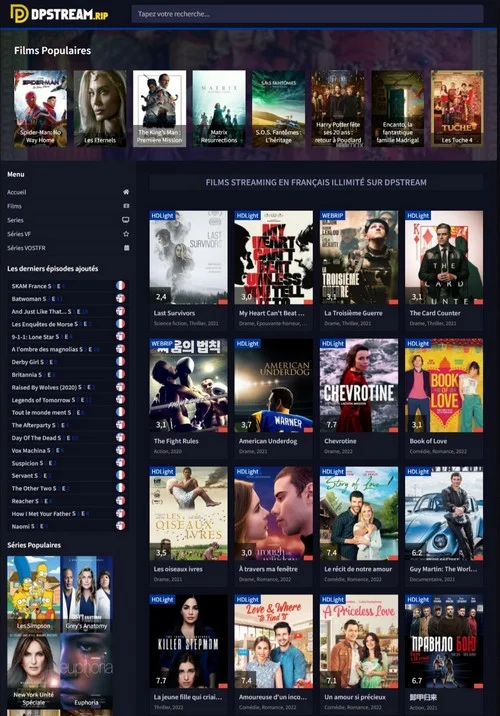Viewport: 500px width, 716px height.
Task: Open the How I Met Your Father link
Action: [x=50, y=514]
